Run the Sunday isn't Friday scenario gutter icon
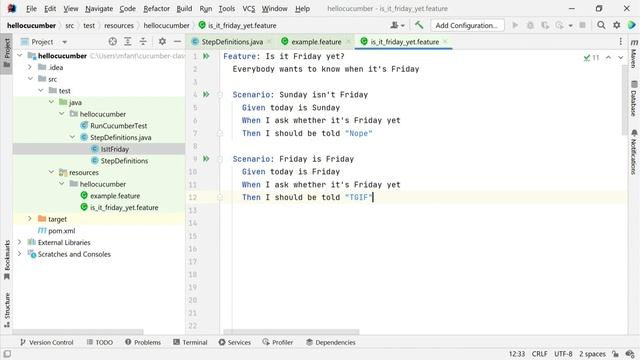Image resolution: width=640 pixels, height=360 pixels. click(206, 95)
